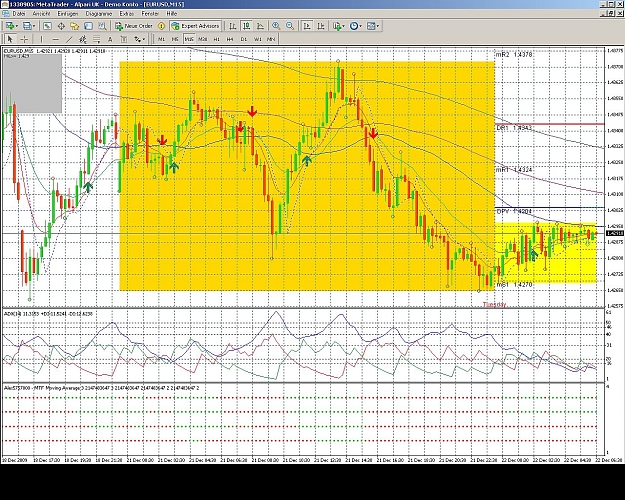
Task: Open the Fenster menu
Action: [x=150, y=14]
